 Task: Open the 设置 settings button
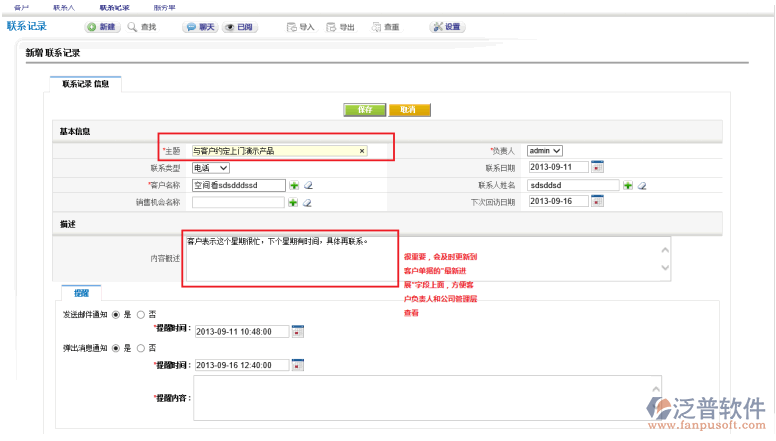[447, 27]
